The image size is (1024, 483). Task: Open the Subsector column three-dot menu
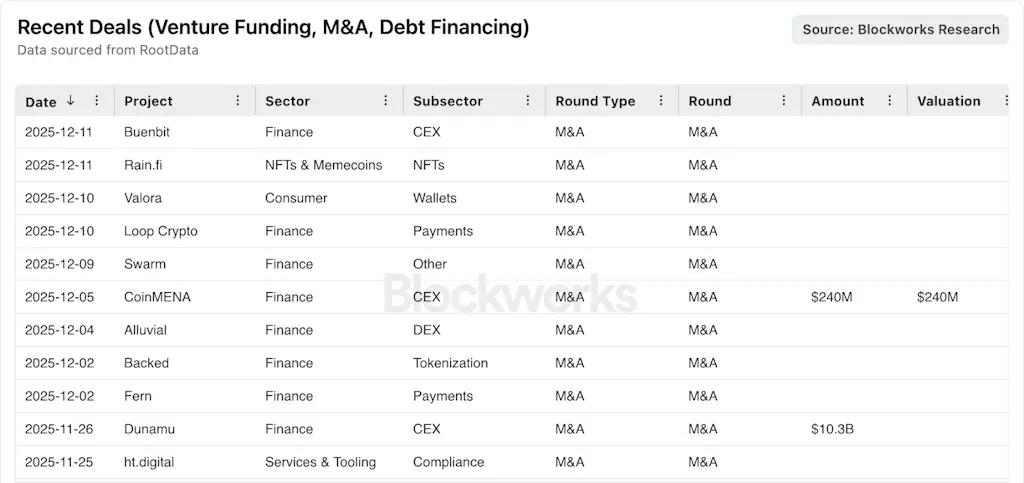click(x=528, y=101)
